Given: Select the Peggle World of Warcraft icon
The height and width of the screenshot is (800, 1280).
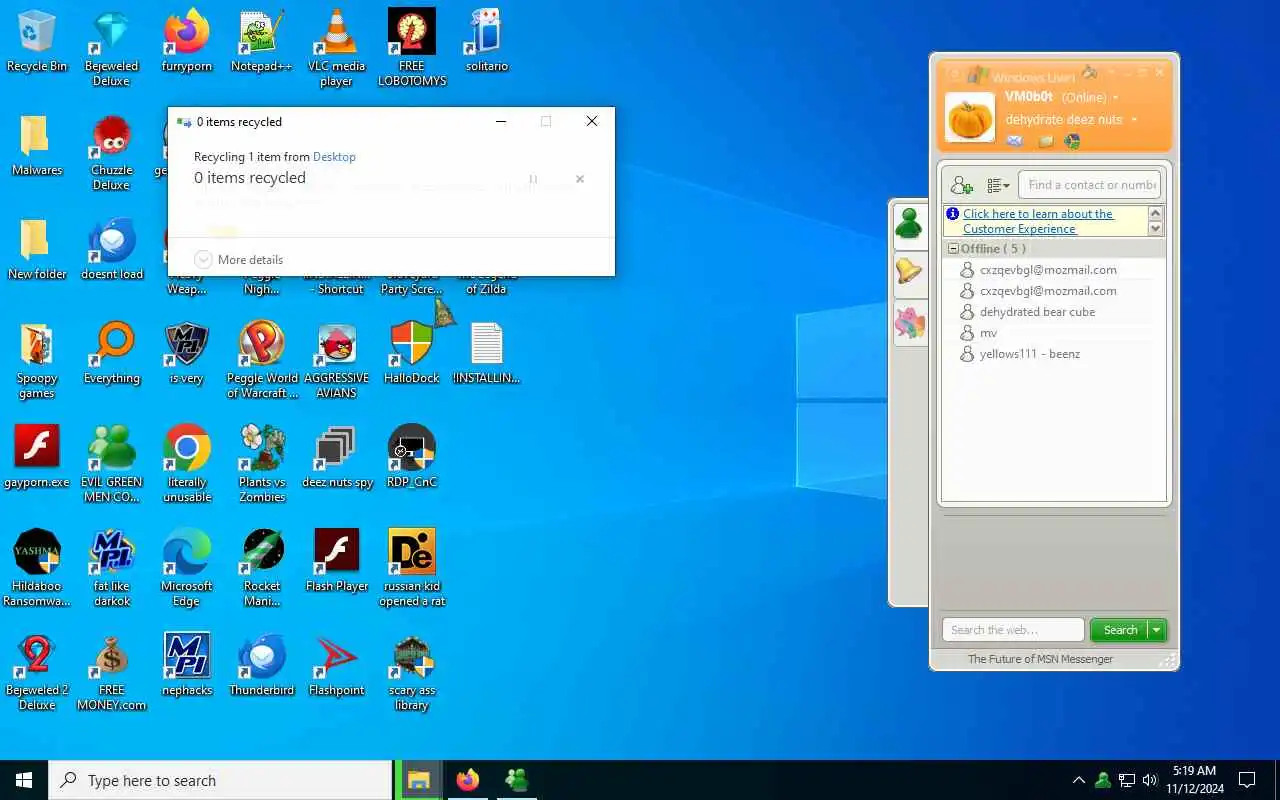Looking at the screenshot, I should tap(262, 360).
